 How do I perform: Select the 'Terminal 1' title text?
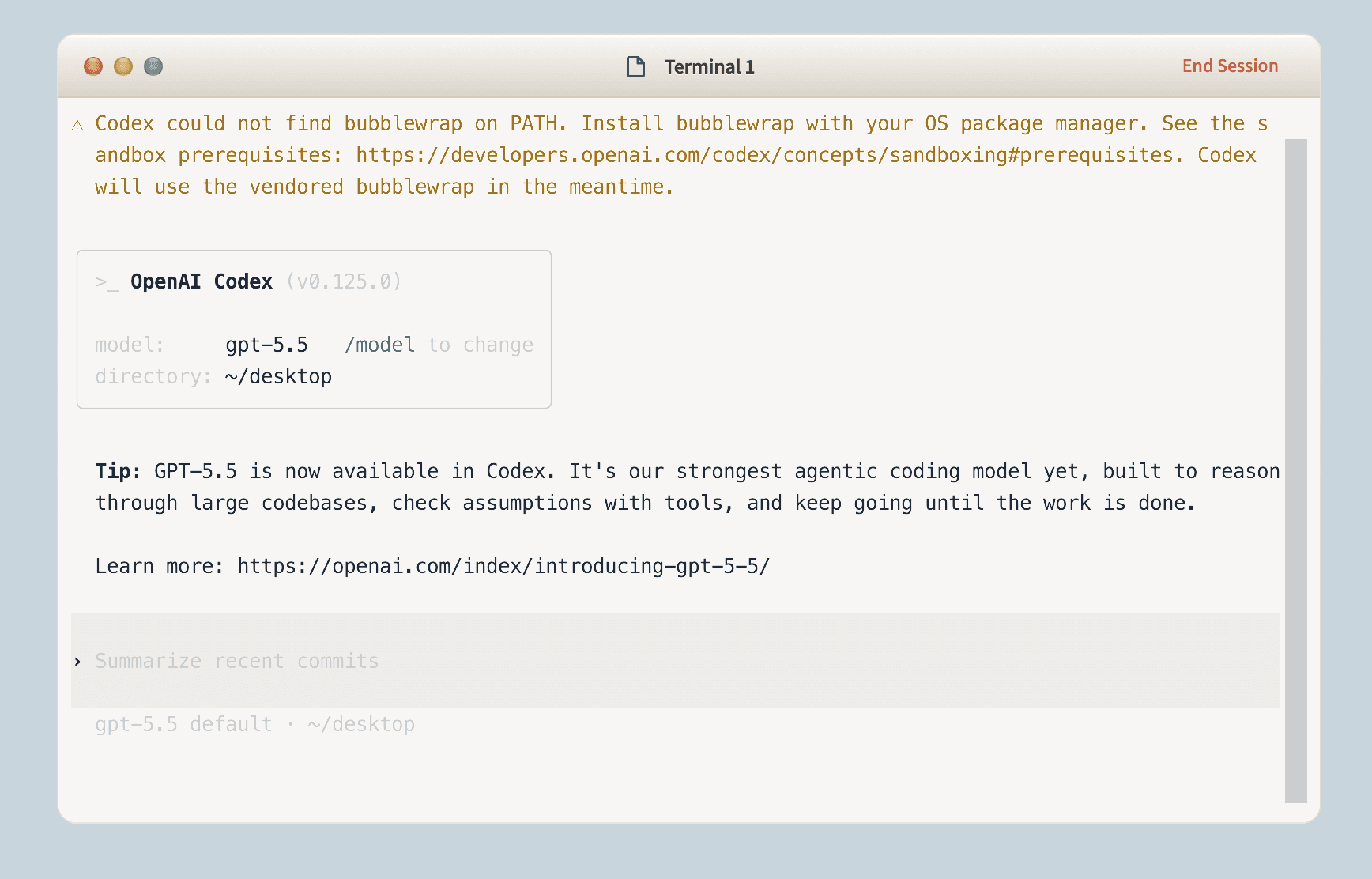click(709, 66)
